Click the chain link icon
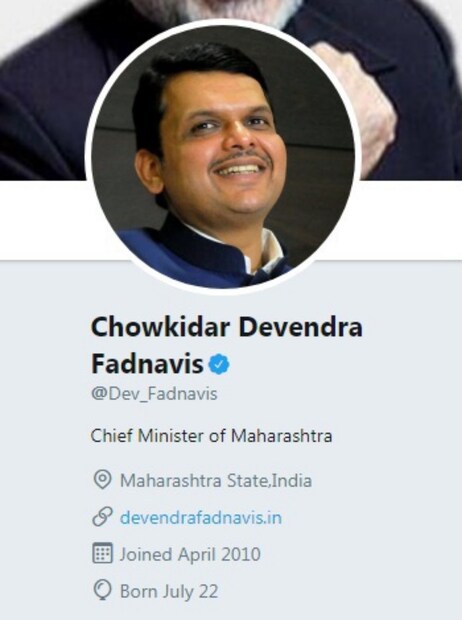 pos(102,516)
